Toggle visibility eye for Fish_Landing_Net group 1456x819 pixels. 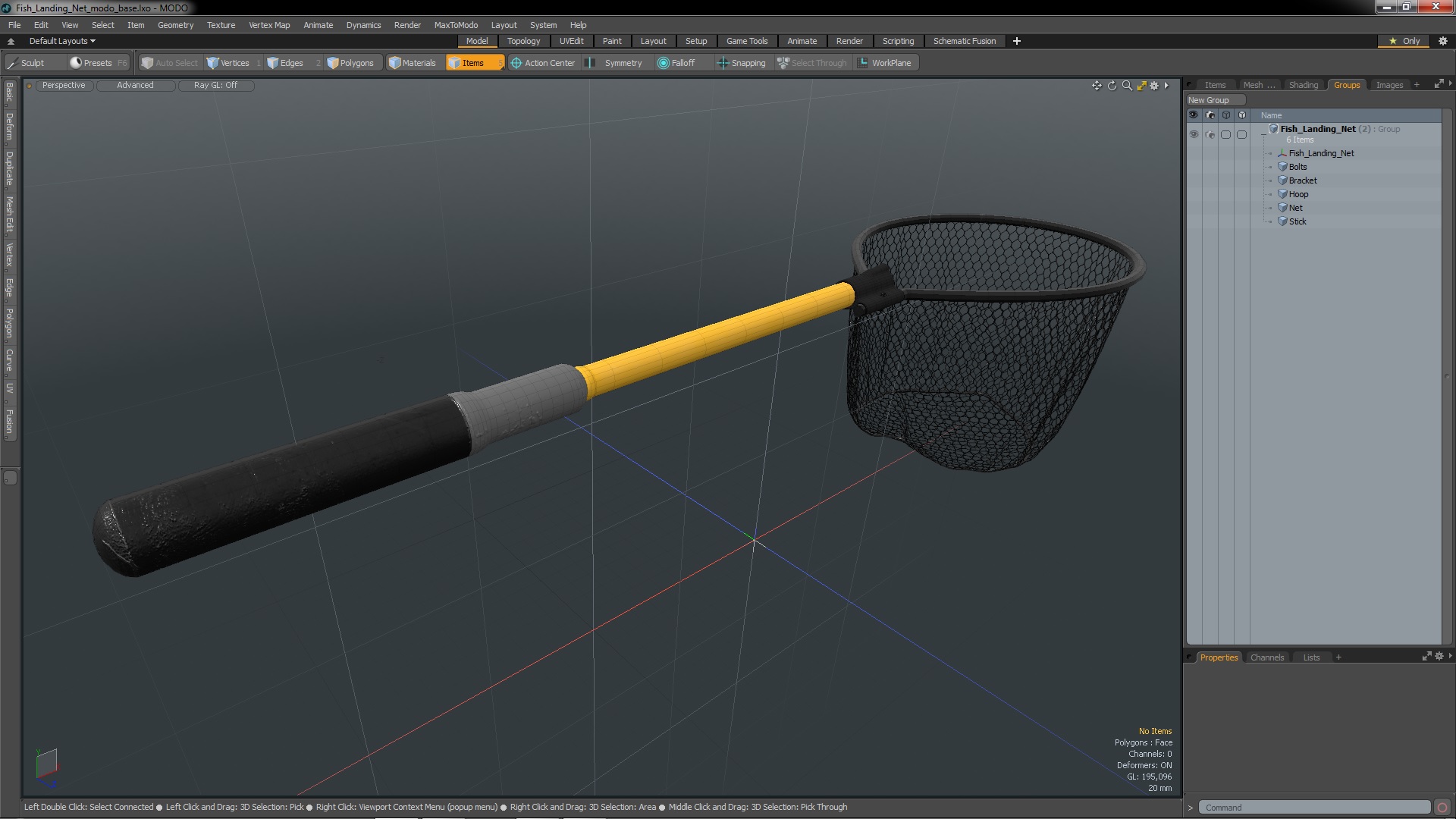1194,134
